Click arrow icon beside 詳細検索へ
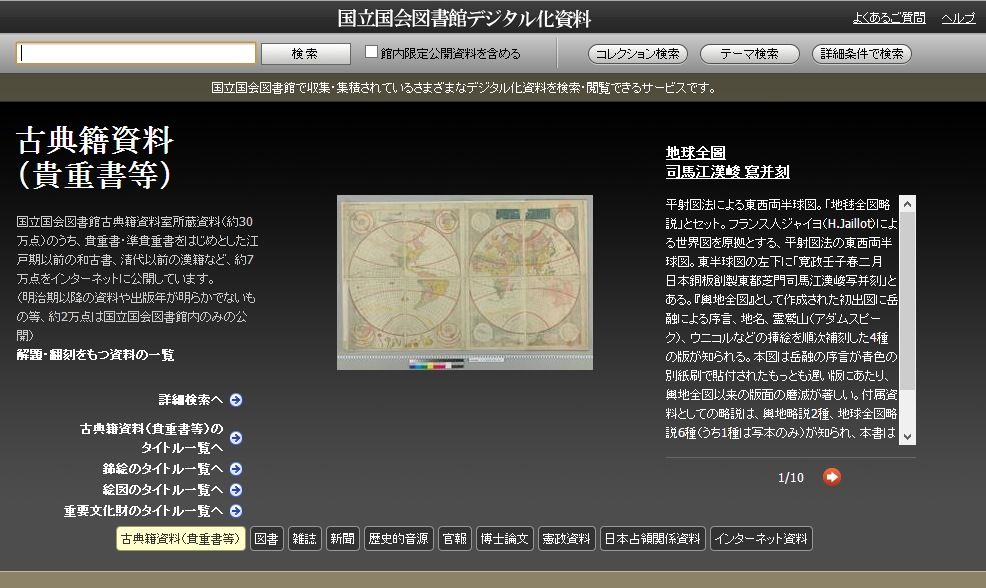 (x=236, y=400)
